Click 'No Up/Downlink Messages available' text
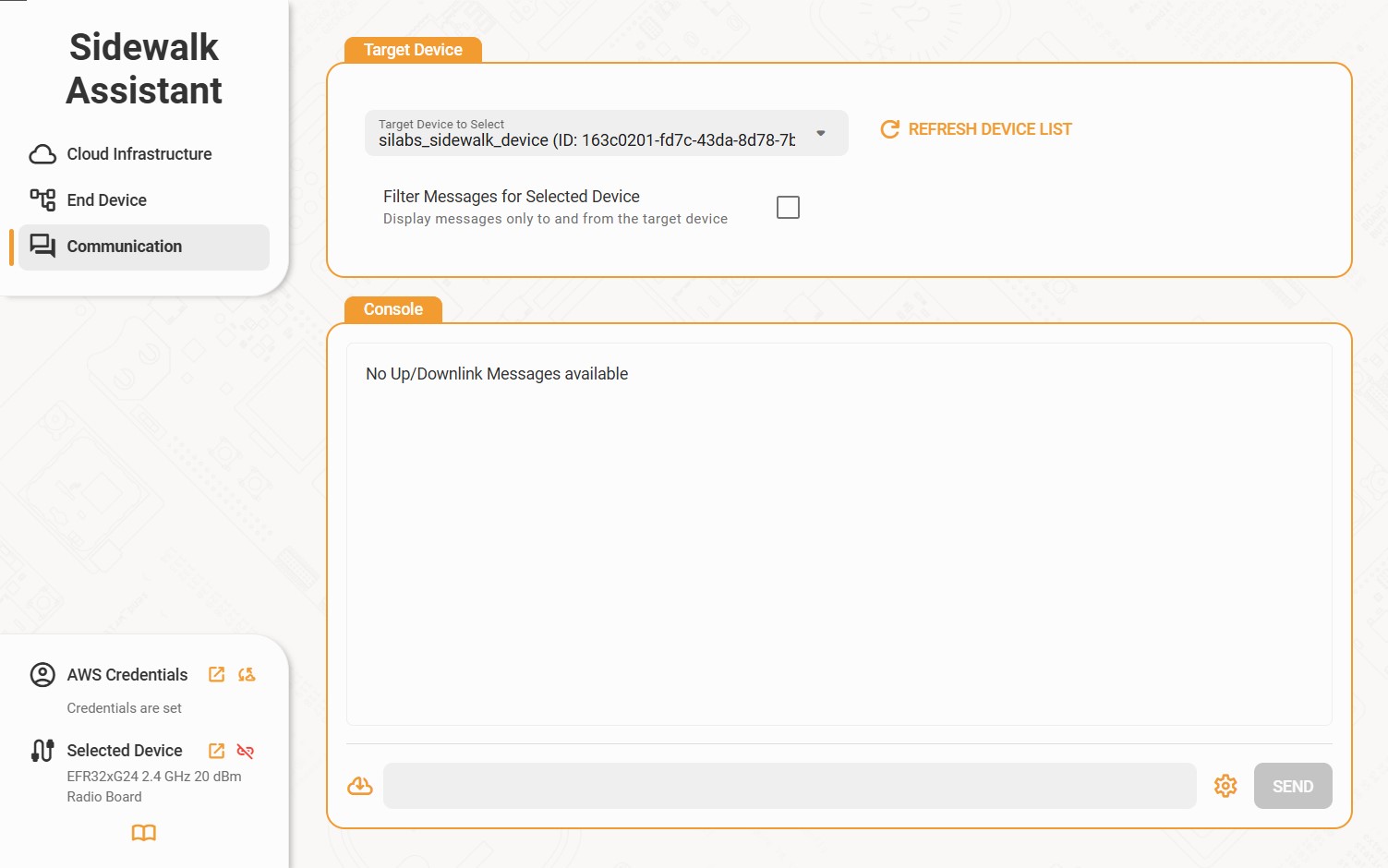Image resolution: width=1388 pixels, height=868 pixels. (497, 374)
